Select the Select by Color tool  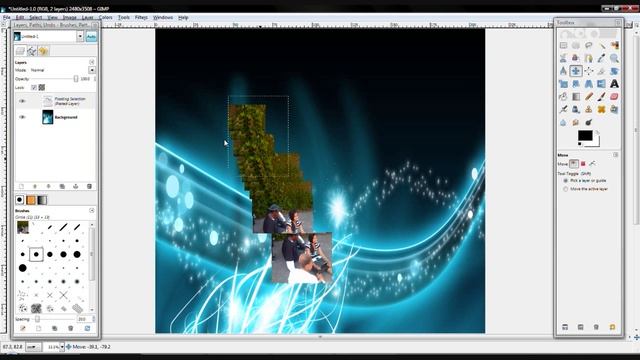(614, 45)
